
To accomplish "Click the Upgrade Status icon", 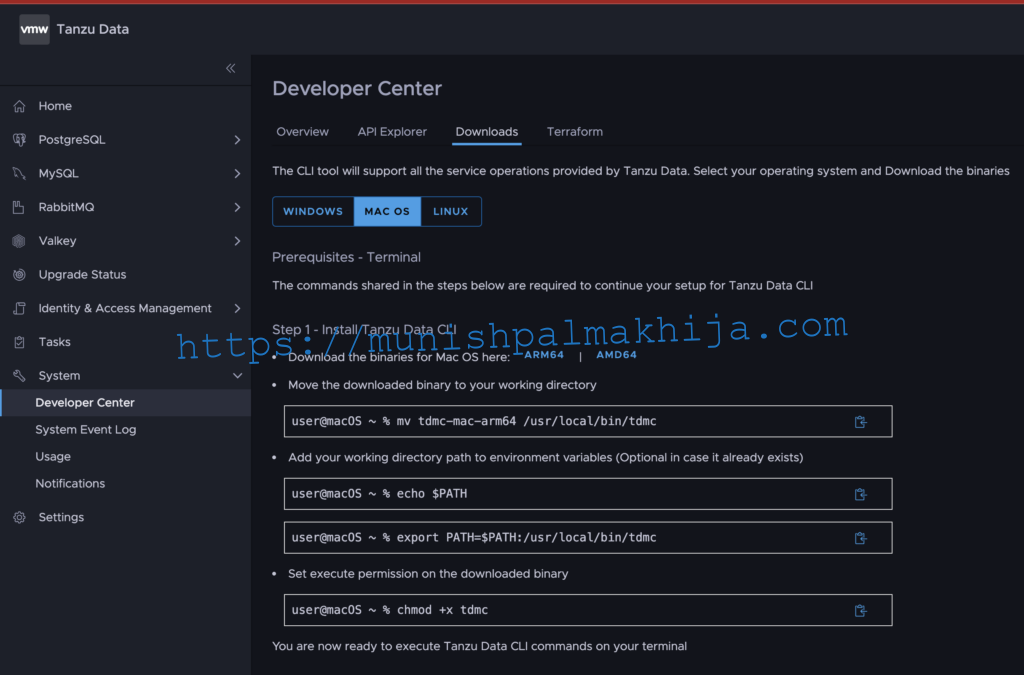I will [20, 275].
